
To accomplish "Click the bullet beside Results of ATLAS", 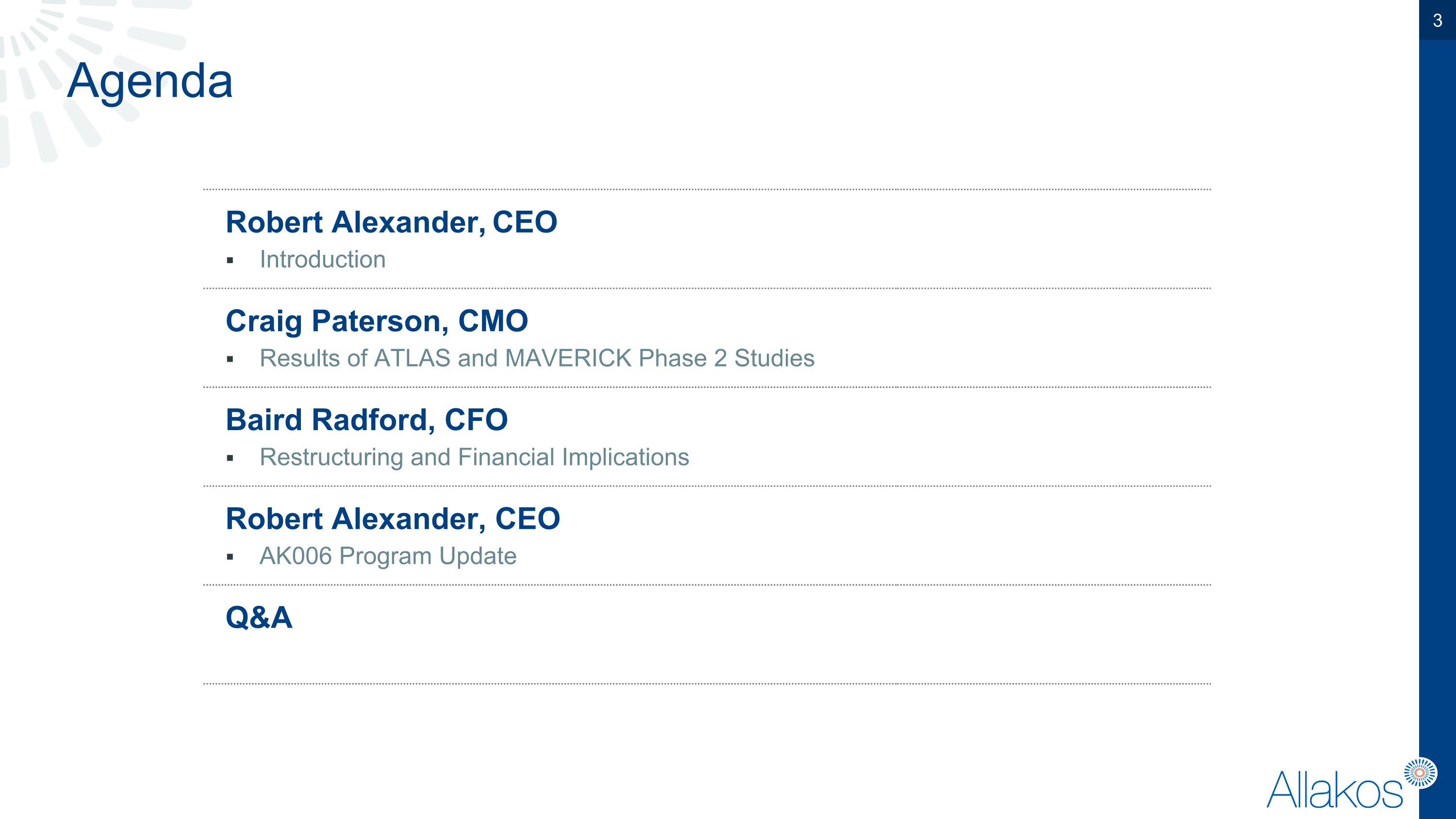I will click(230, 359).
